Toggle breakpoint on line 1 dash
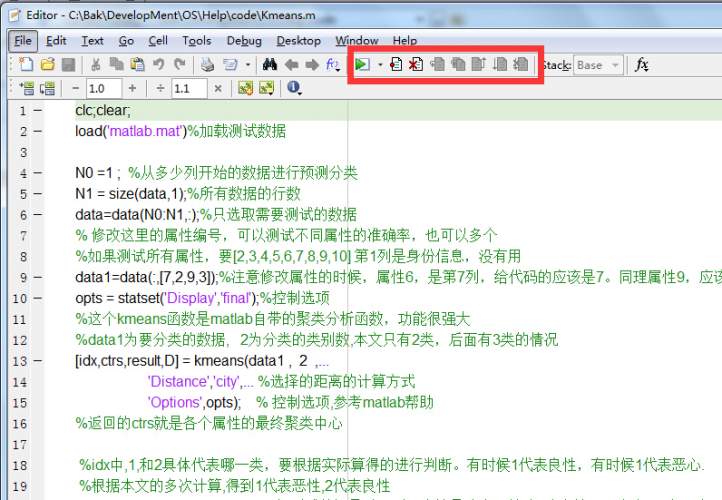 tap(37, 110)
